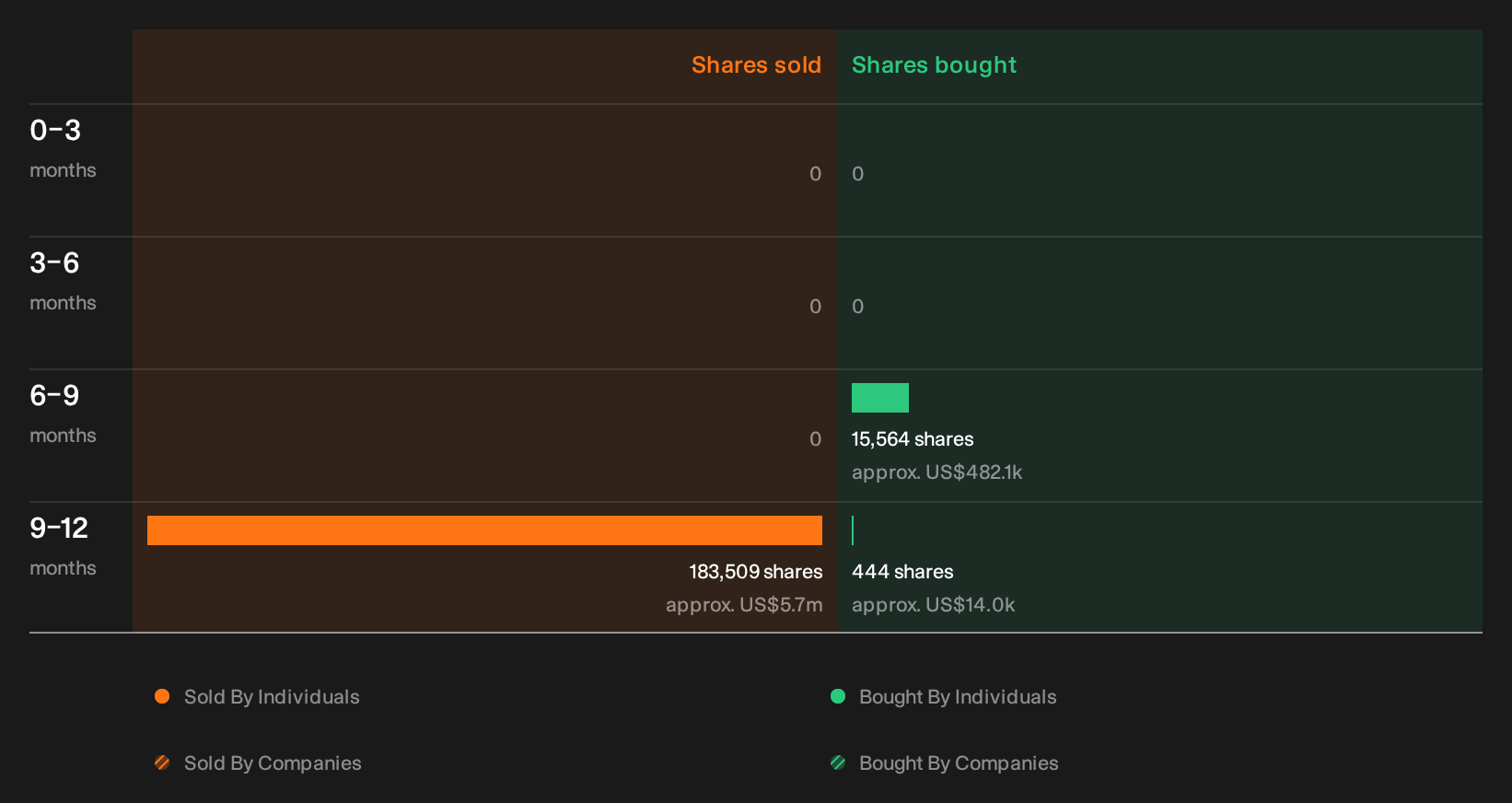Click the orange 183,509 shares sold bar
Image resolution: width=1512 pixels, height=803 pixels.
(x=484, y=530)
